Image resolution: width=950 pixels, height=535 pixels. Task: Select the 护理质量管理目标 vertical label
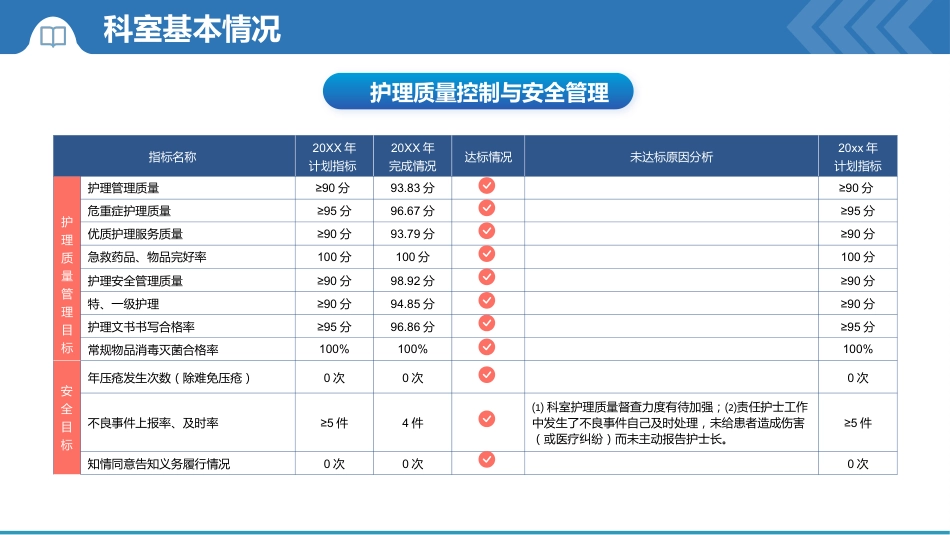click(67, 285)
